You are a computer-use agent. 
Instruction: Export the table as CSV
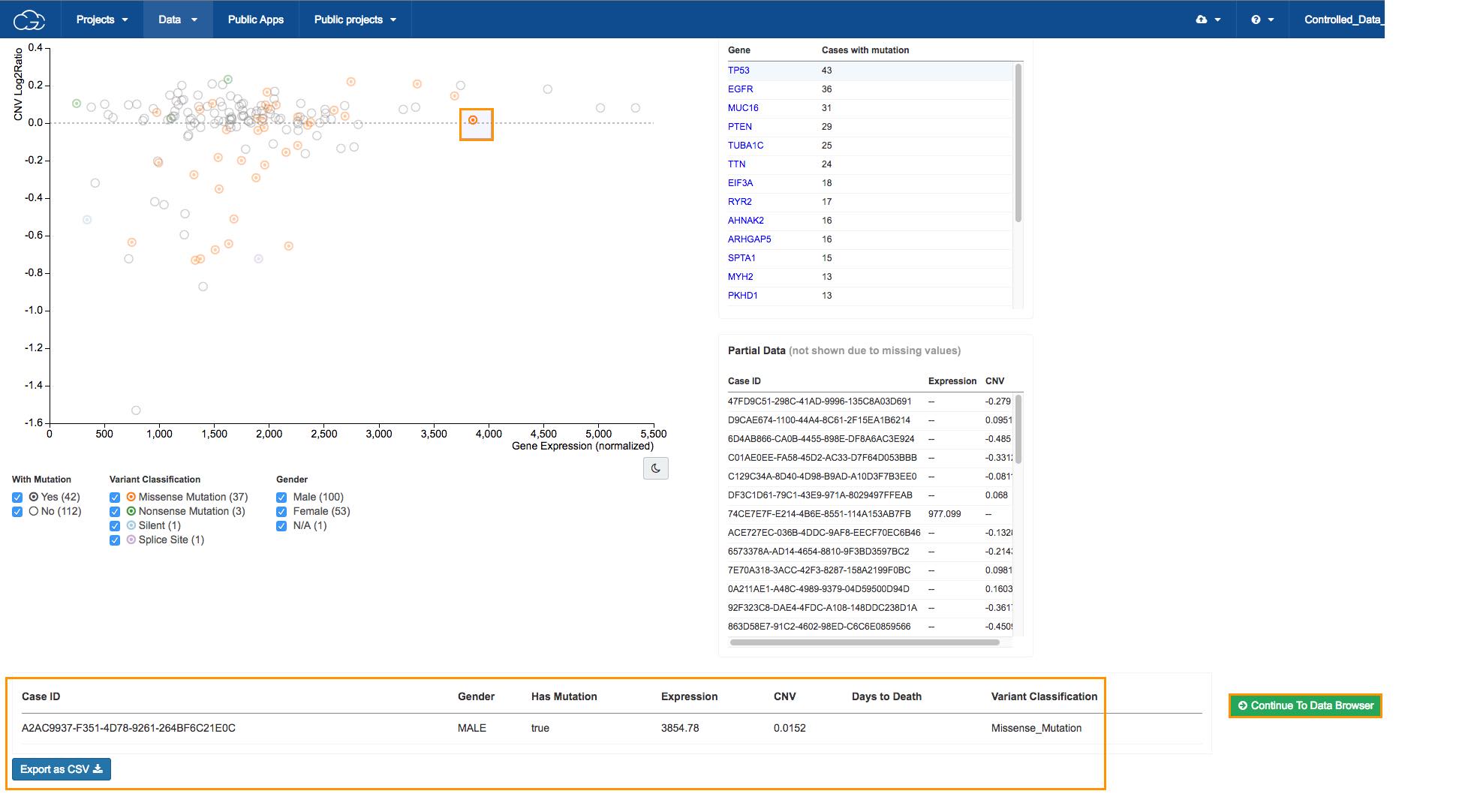click(x=62, y=769)
